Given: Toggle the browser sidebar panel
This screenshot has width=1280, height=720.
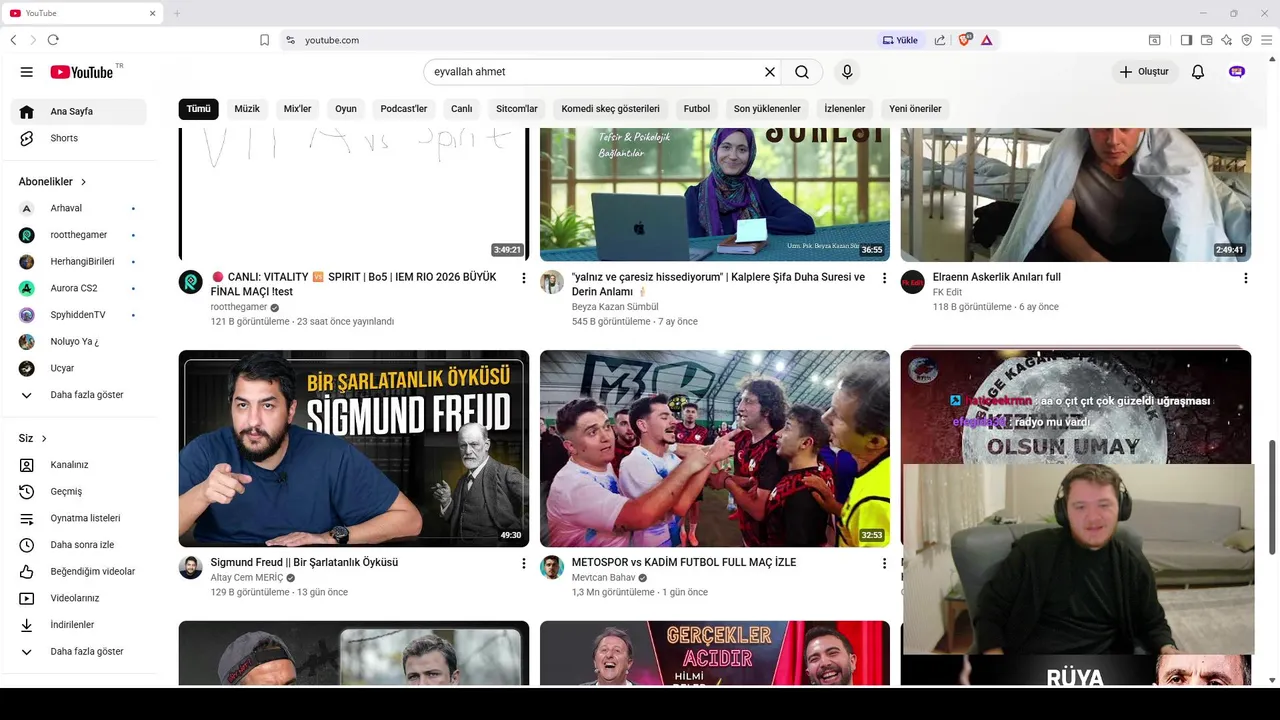Looking at the screenshot, I should point(1186,40).
